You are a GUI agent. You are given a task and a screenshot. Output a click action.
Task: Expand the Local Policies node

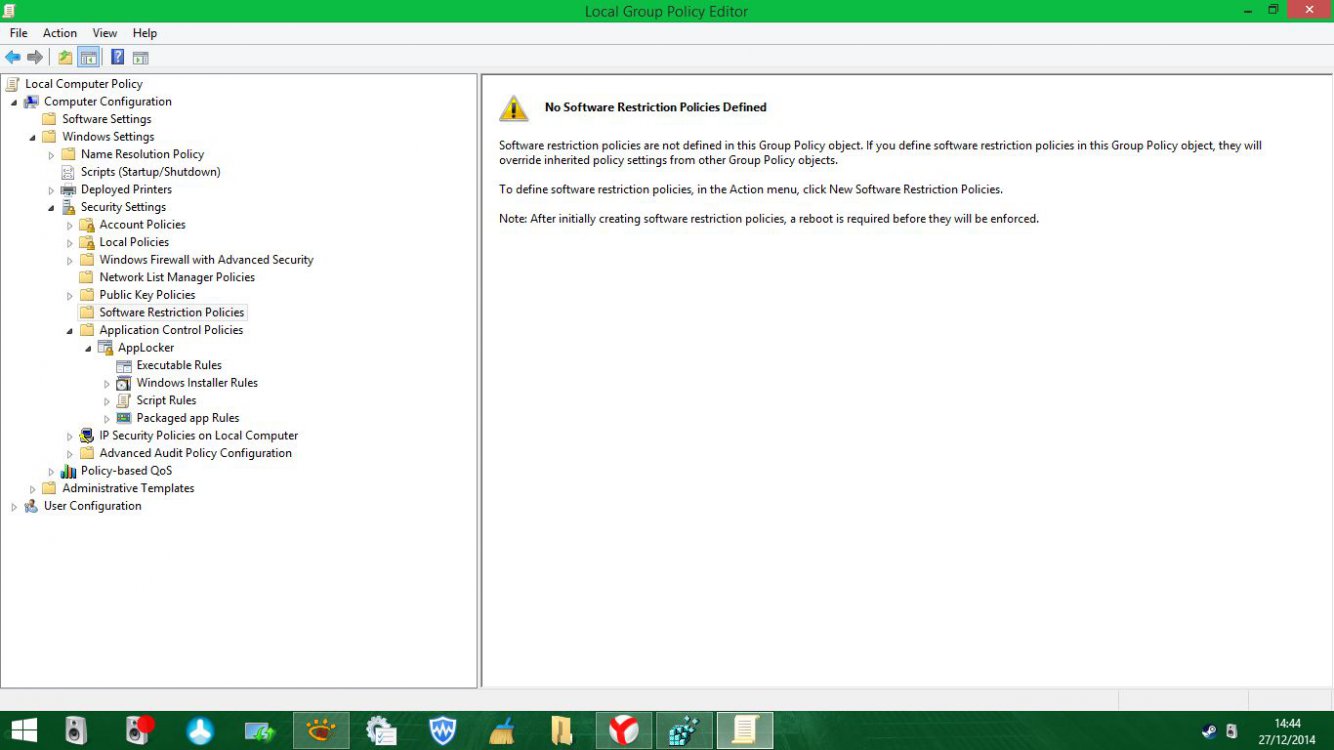[x=70, y=243]
